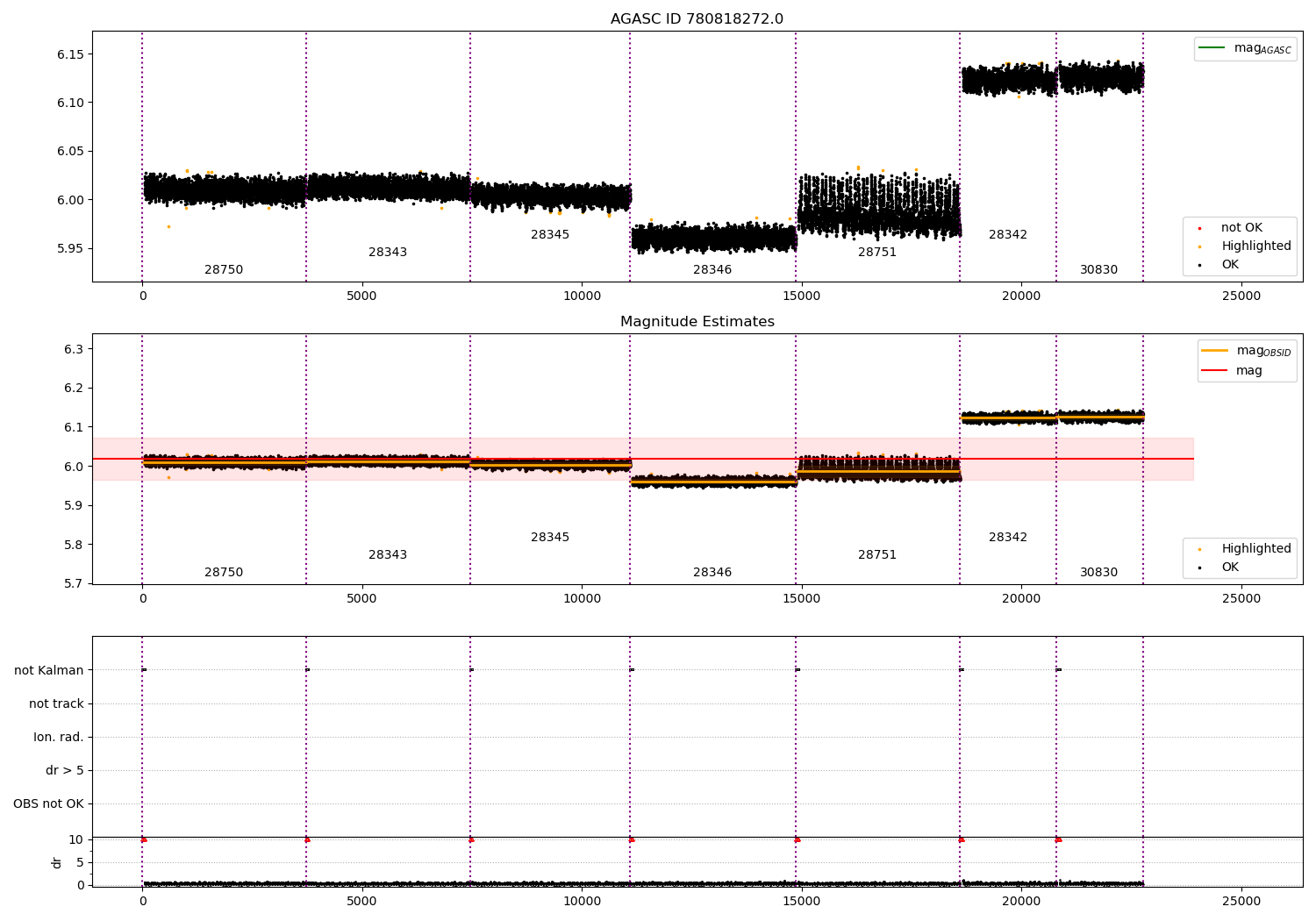
Task: Click 'Highlighted' legend entry in Magnitude Estimates plot
Action: point(1245,549)
